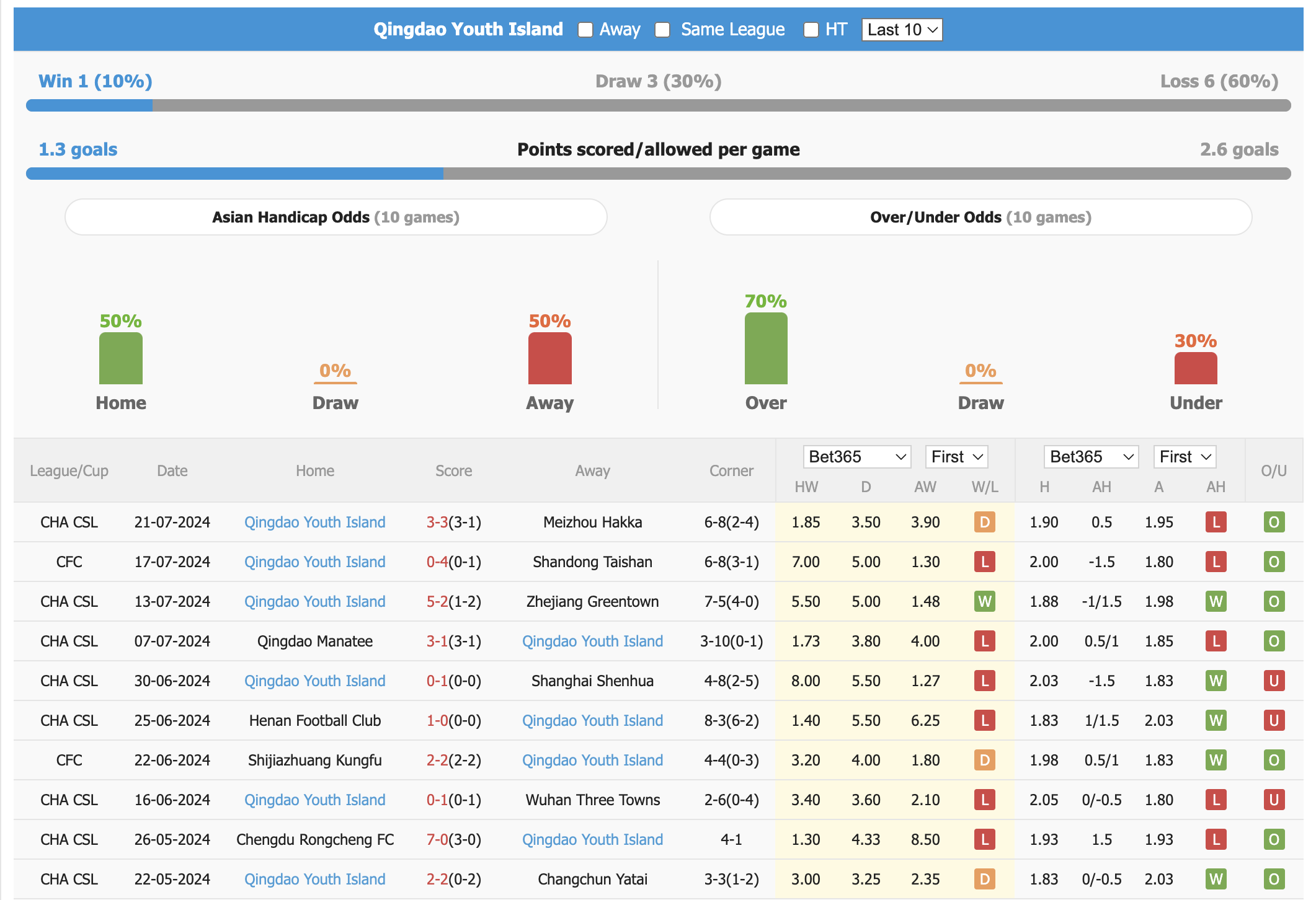
Task: Click the League/Cup column header
Action: click(x=69, y=471)
